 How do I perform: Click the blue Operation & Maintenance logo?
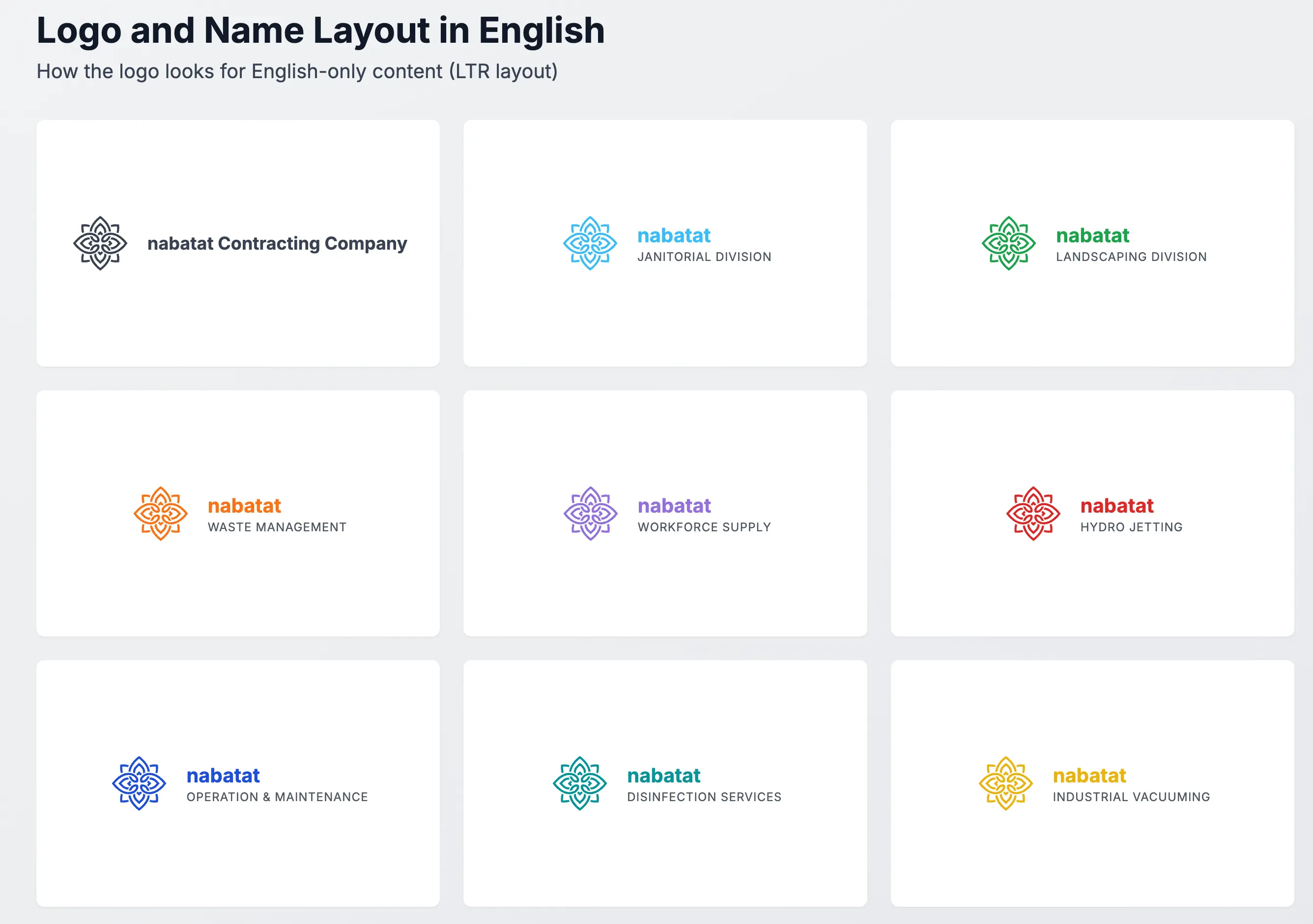(x=139, y=783)
